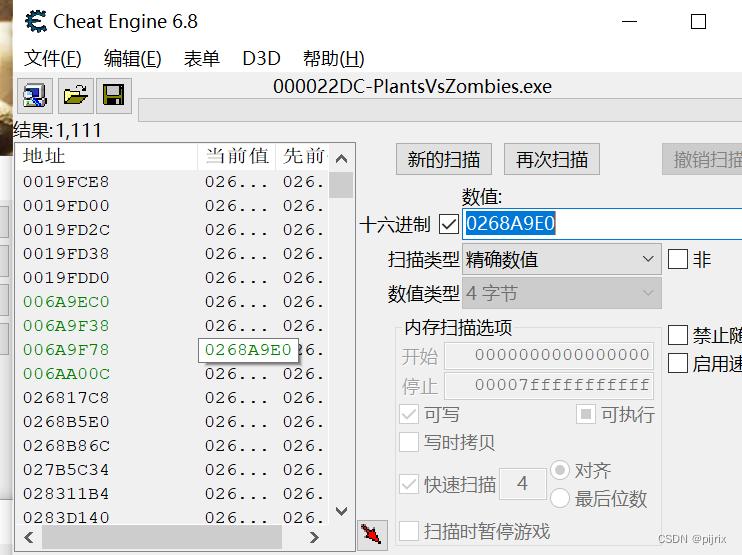Select address row 0019FCE8
The width and height of the screenshot is (742, 555).
click(172, 182)
